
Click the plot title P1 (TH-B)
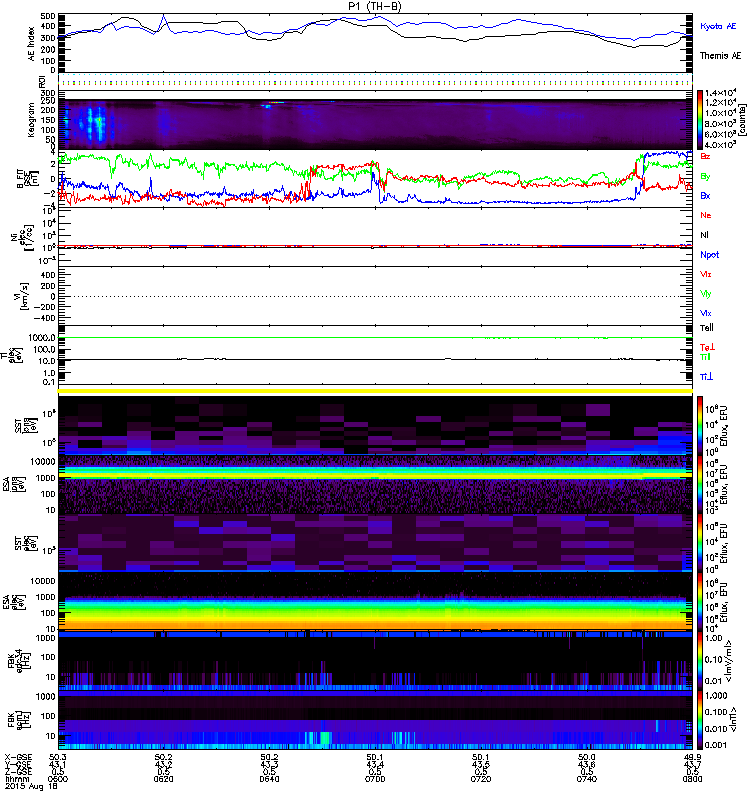(375, 6)
